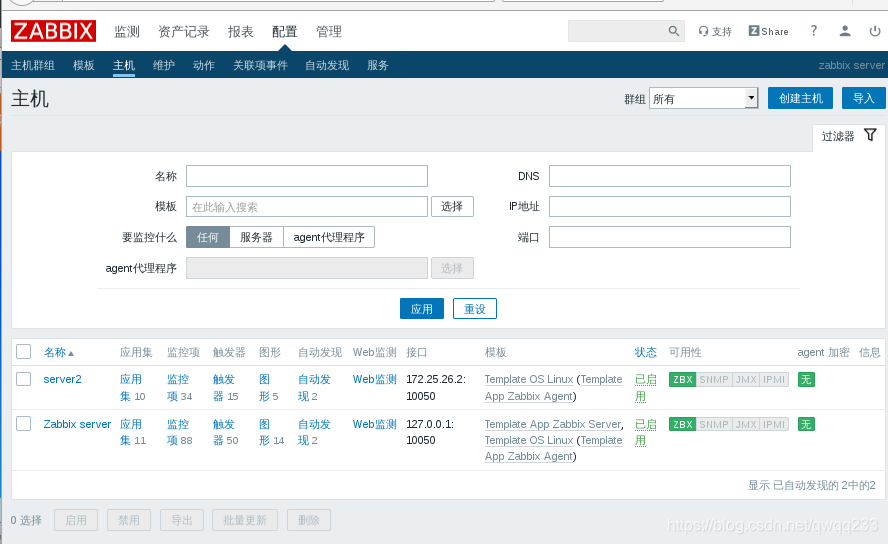Open the 支持 support link
Viewport: 888px width, 544px height.
coord(715,31)
